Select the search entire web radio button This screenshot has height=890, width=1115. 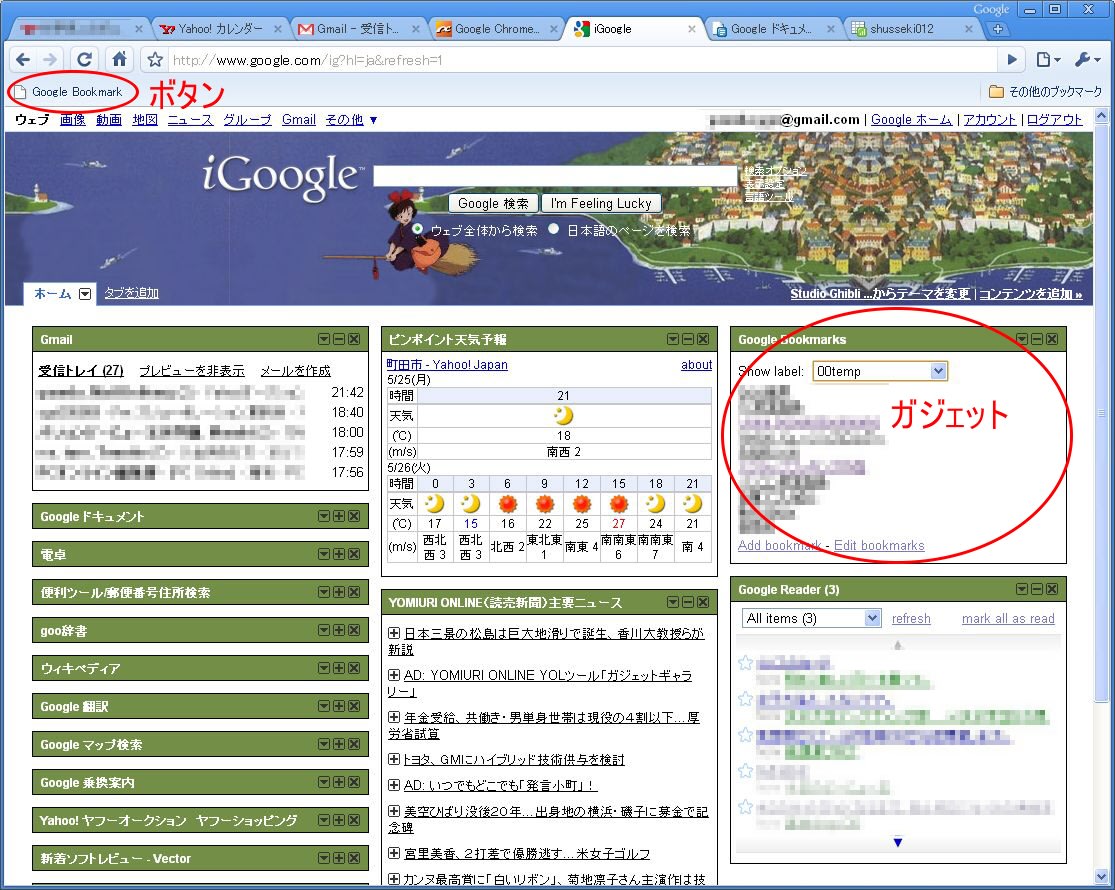tap(418, 229)
